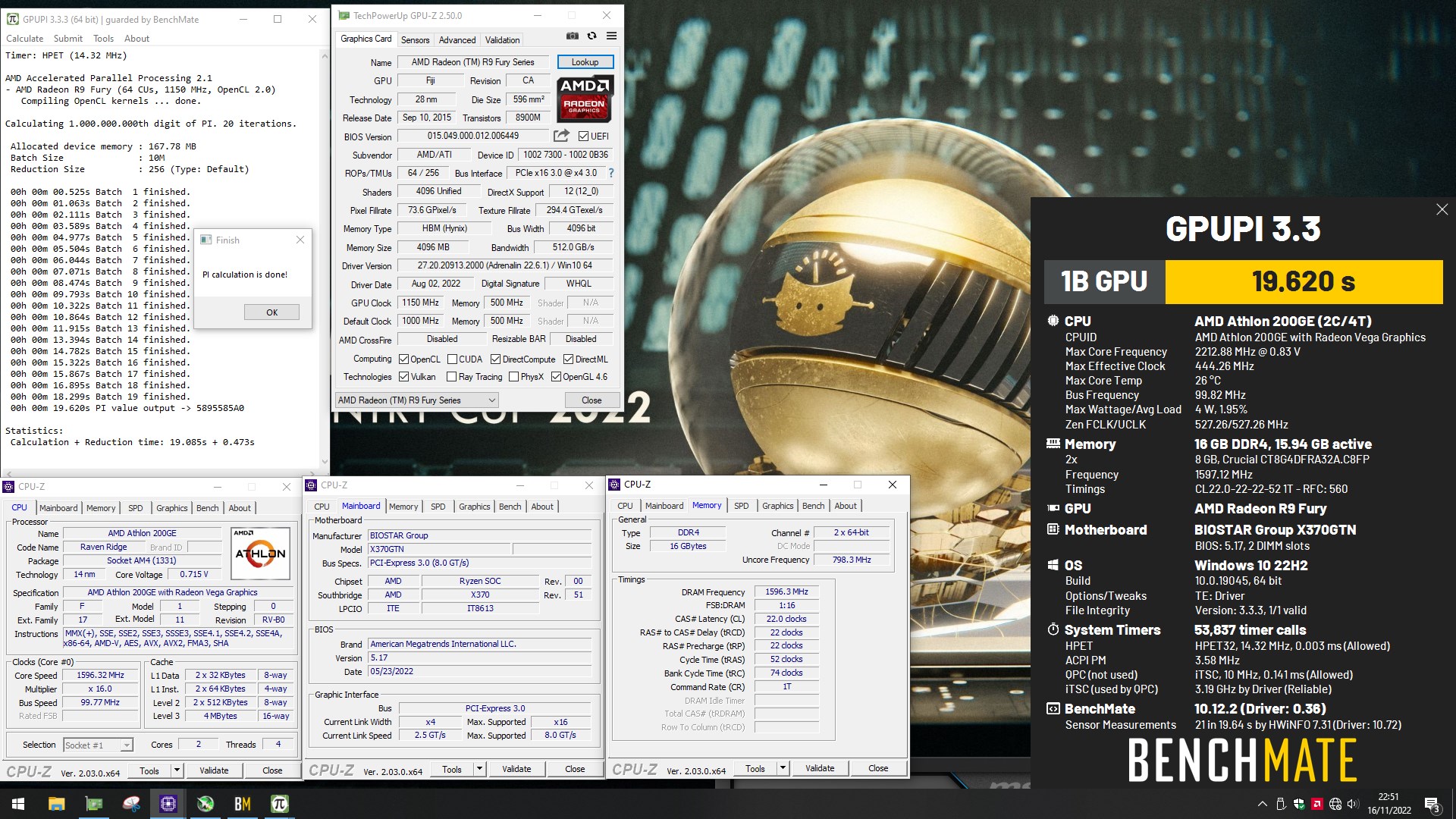Switch to the Advanced tab in GPU-Z

457,40
